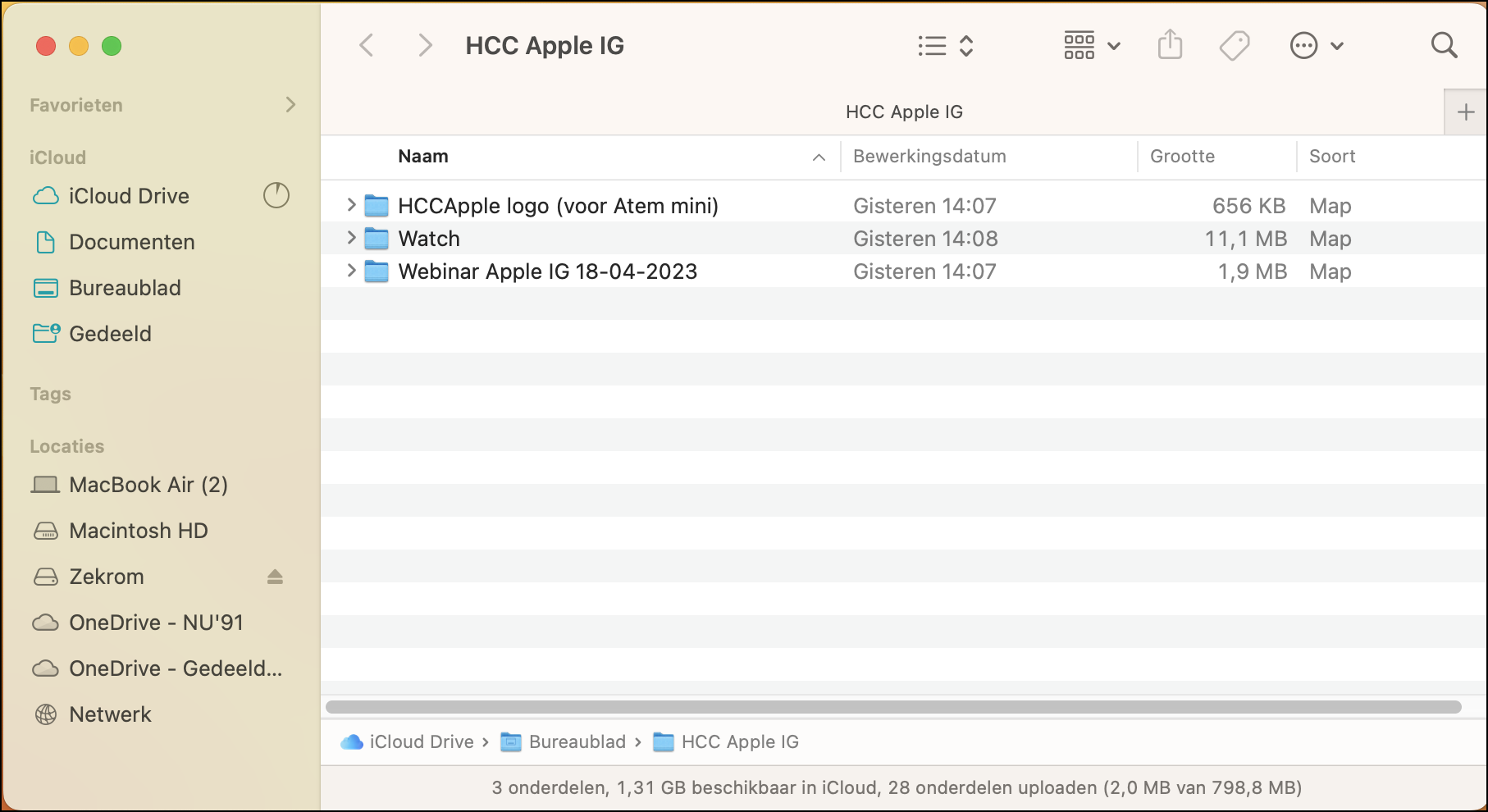1488x812 pixels.
Task: Click the horizontal scrollbar
Action: tap(893, 707)
